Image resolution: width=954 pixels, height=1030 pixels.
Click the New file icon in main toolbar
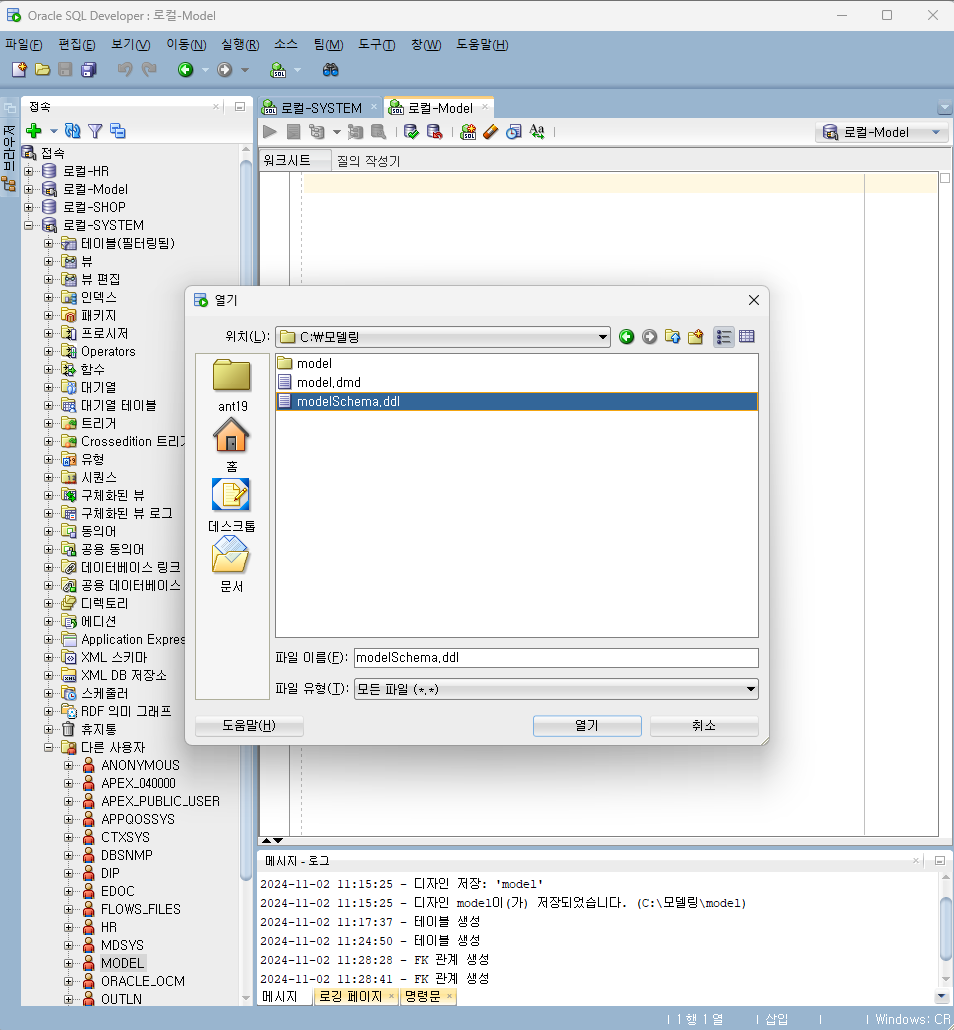(x=19, y=70)
